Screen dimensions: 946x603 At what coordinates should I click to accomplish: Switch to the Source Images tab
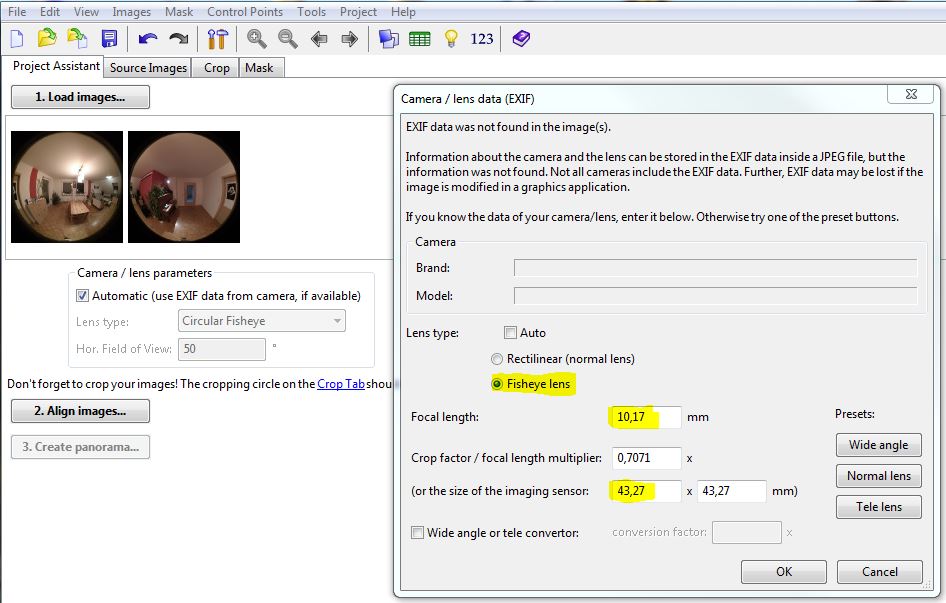click(148, 68)
